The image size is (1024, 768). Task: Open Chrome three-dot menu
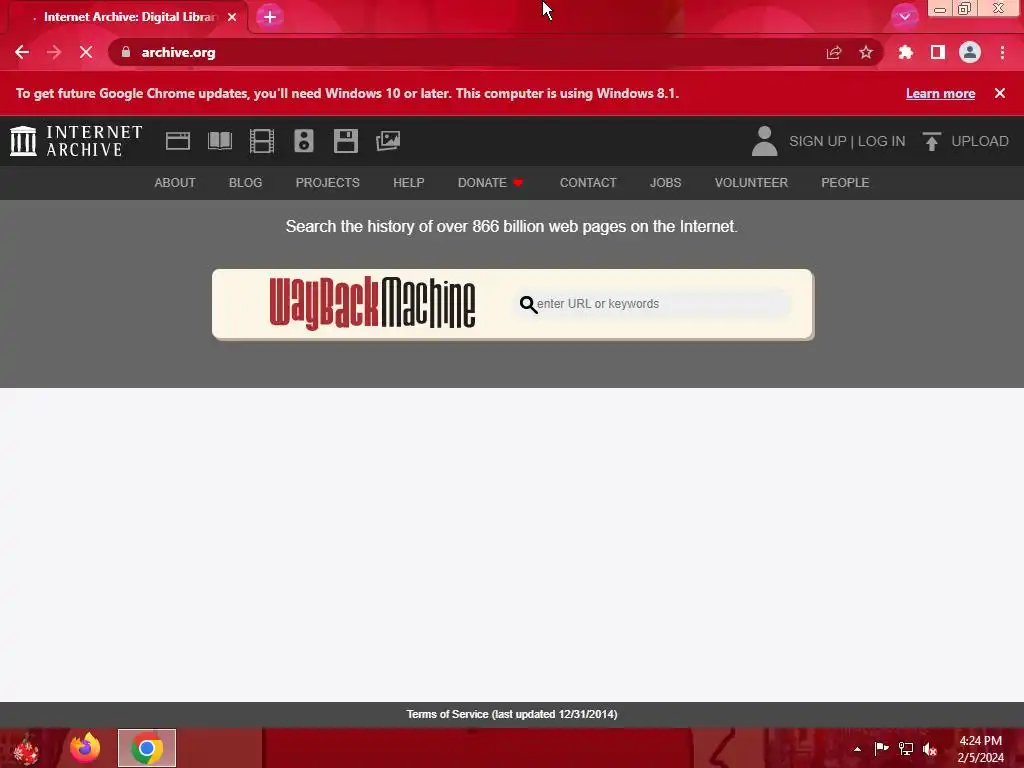tap(1002, 52)
